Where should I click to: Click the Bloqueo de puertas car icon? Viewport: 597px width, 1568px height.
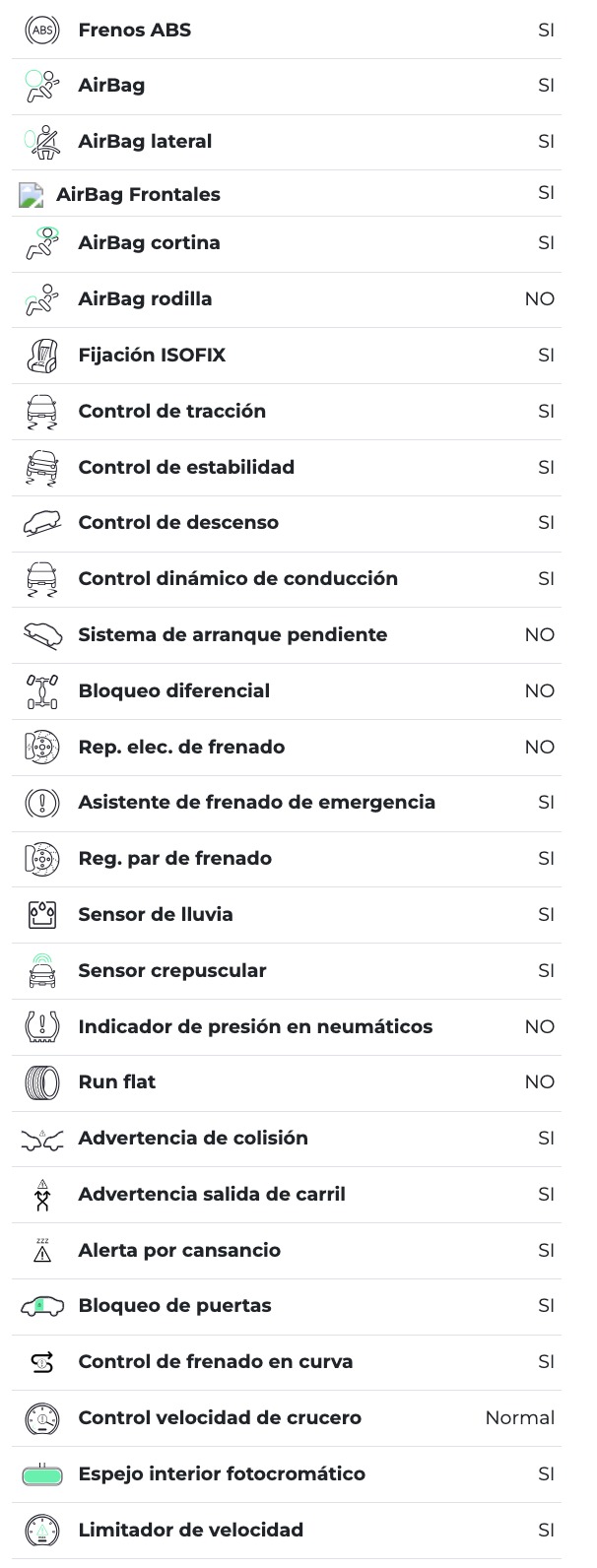41,1307
